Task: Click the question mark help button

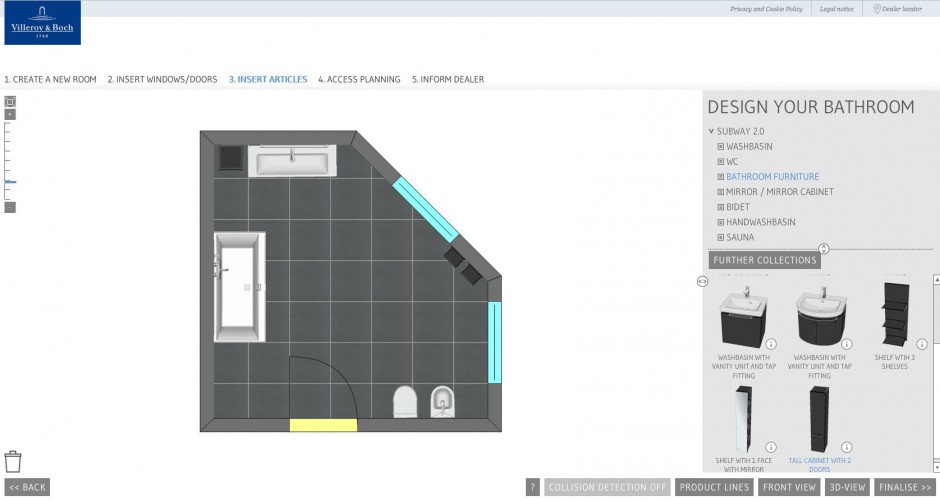Action: click(x=533, y=487)
